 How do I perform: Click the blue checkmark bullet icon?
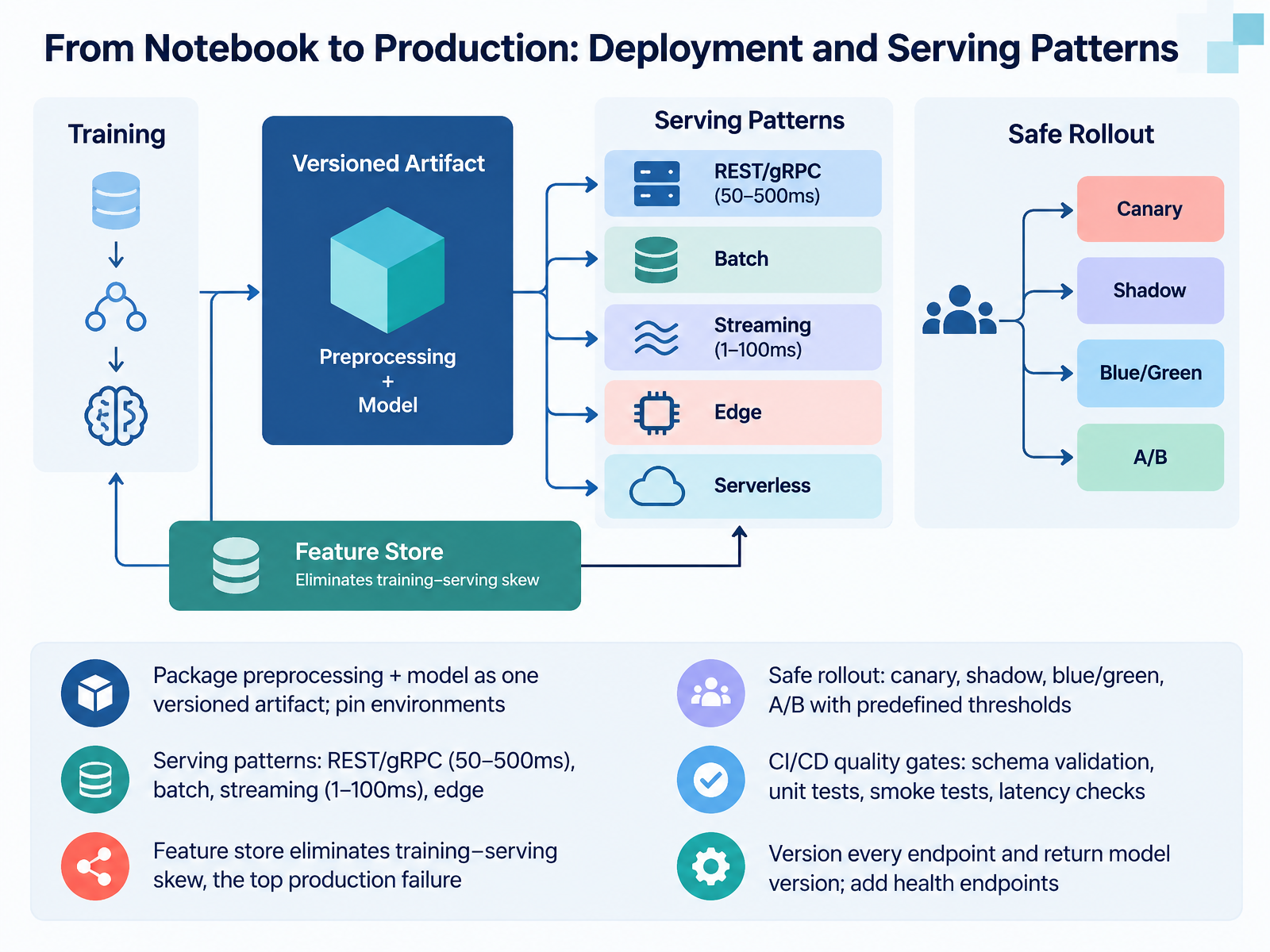click(711, 780)
